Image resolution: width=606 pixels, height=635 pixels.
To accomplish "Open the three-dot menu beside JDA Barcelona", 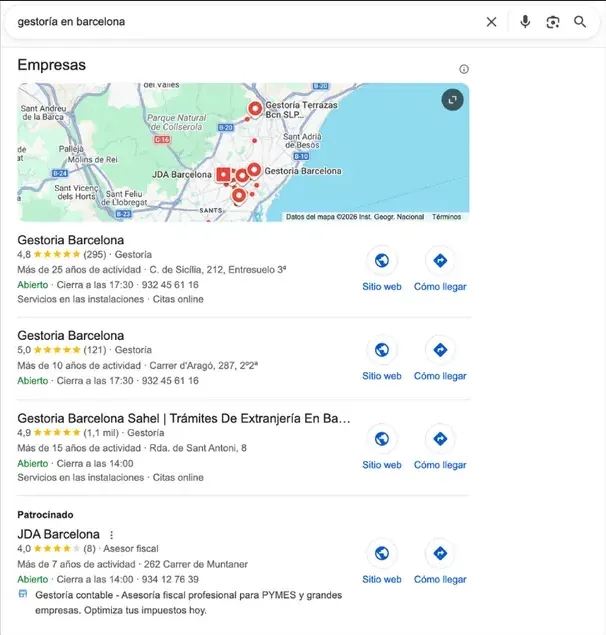I will click(x=111, y=535).
